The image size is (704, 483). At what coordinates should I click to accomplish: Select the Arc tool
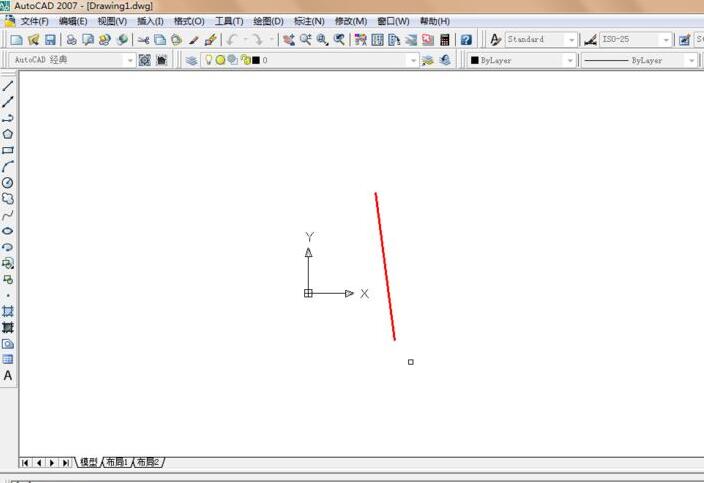click(8, 167)
